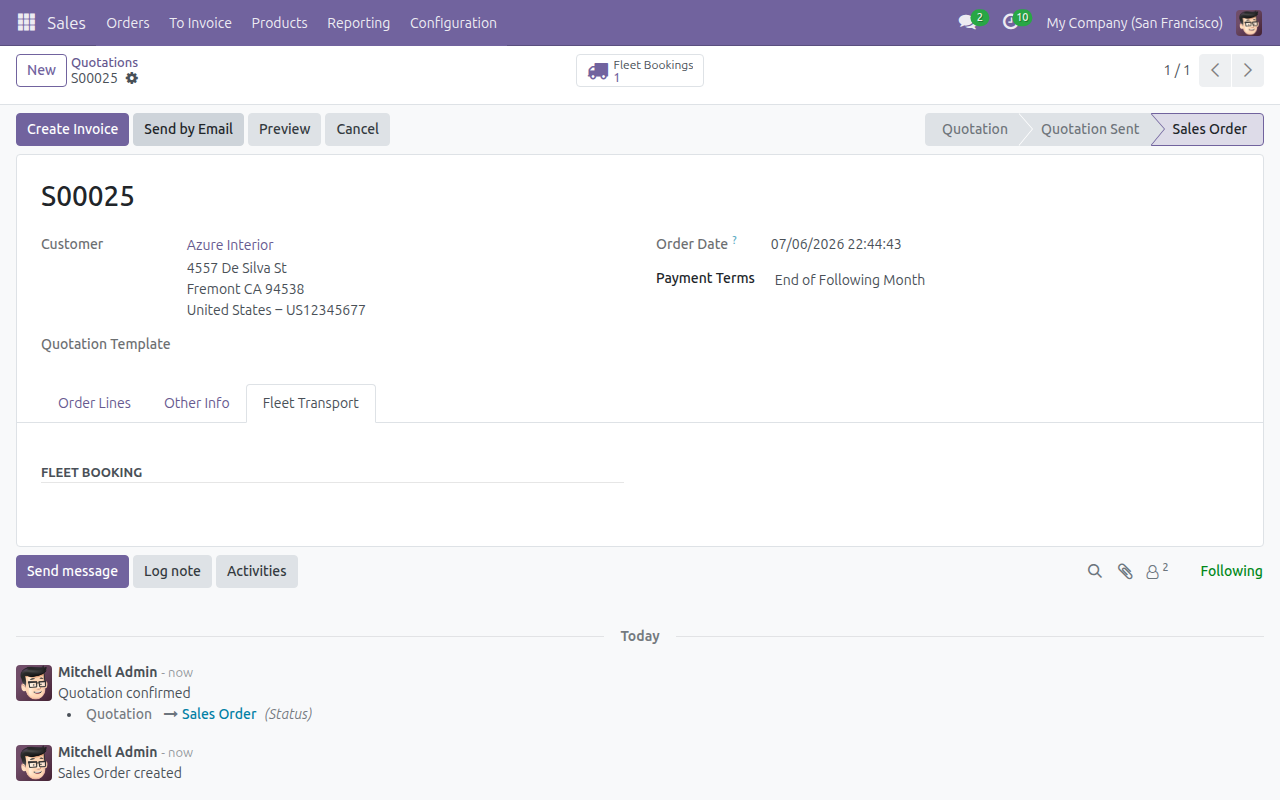Open the To Invoice menu
Viewport: 1280px width, 800px height.
pos(200,22)
